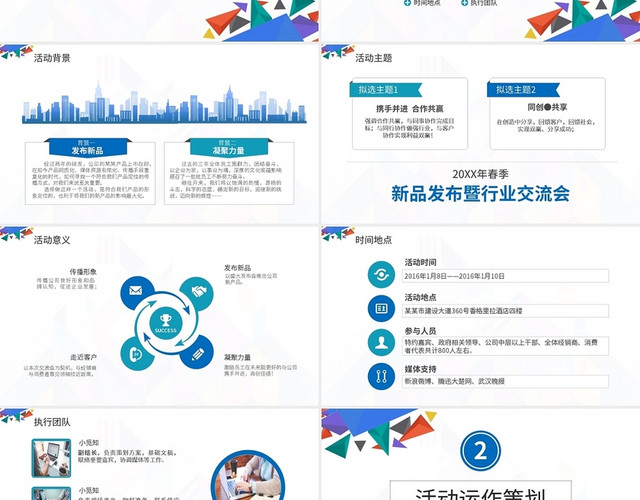
Task: Click the 拟选主题1 ribbon label
Action: pos(385,90)
